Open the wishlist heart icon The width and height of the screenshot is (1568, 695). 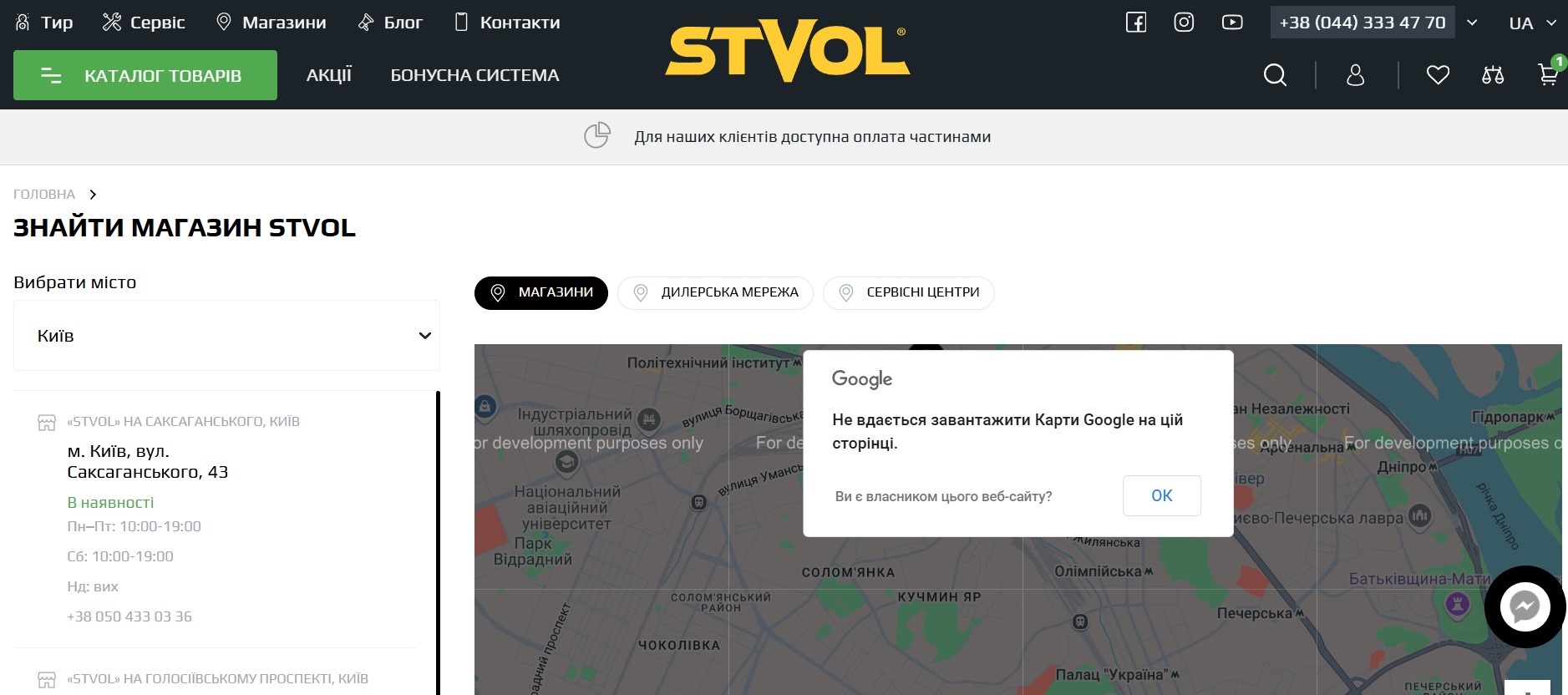(1438, 75)
